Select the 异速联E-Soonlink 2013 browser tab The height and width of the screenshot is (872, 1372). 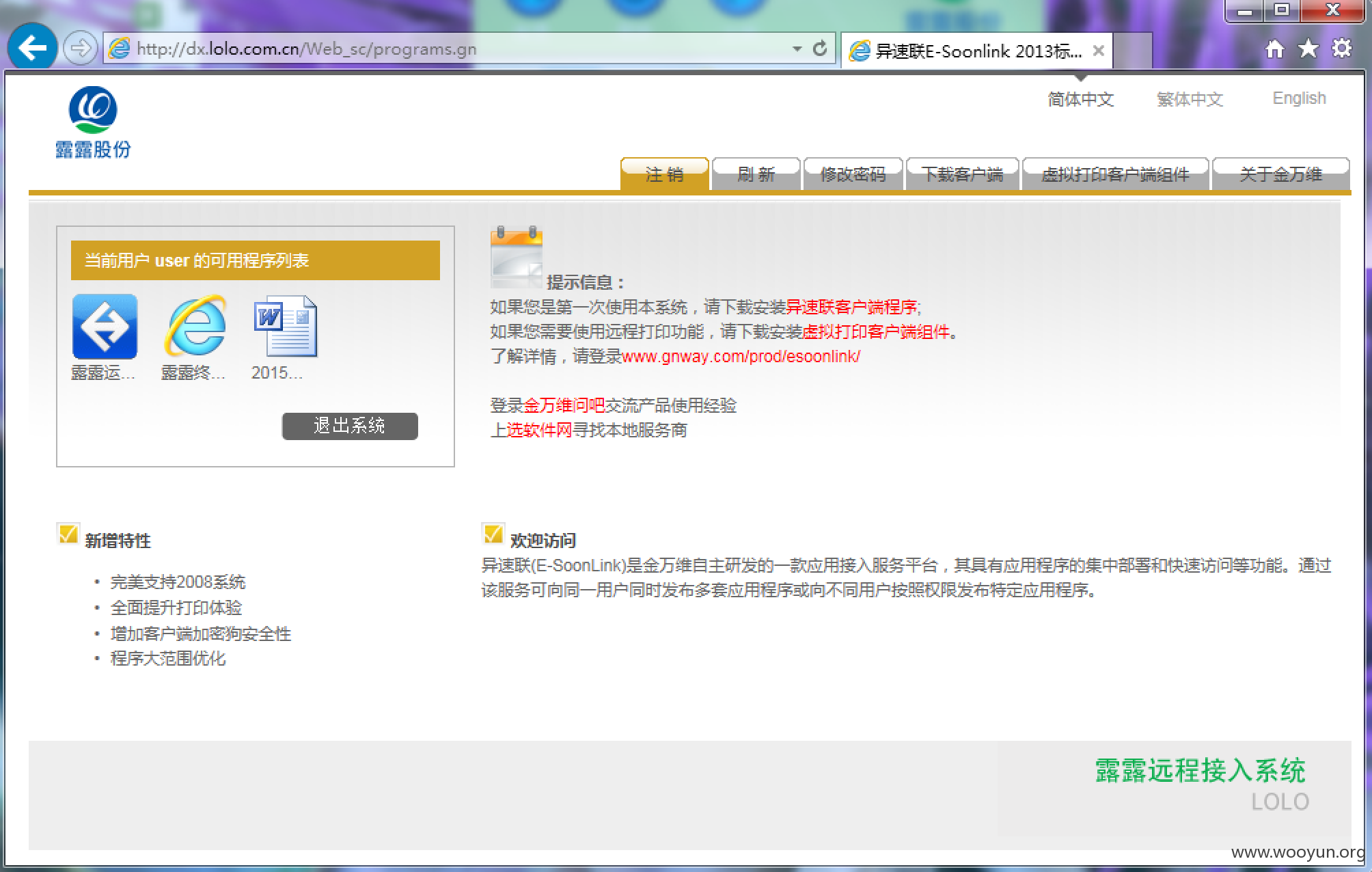977,51
